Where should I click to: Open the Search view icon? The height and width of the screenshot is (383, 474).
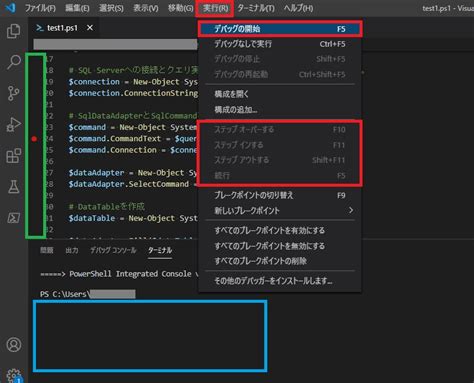click(x=14, y=62)
